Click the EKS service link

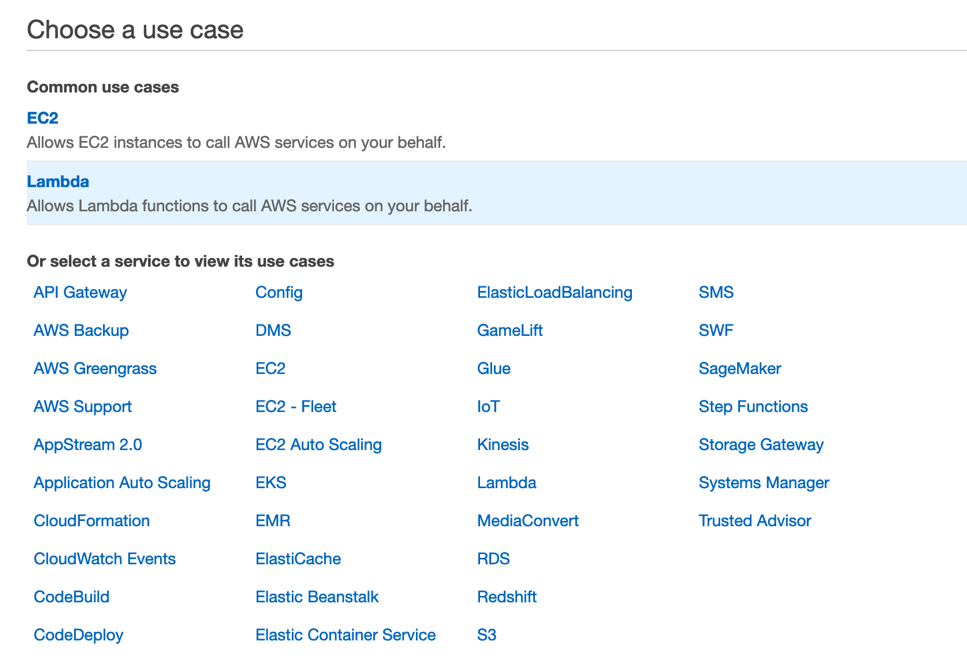pyautogui.click(x=271, y=483)
